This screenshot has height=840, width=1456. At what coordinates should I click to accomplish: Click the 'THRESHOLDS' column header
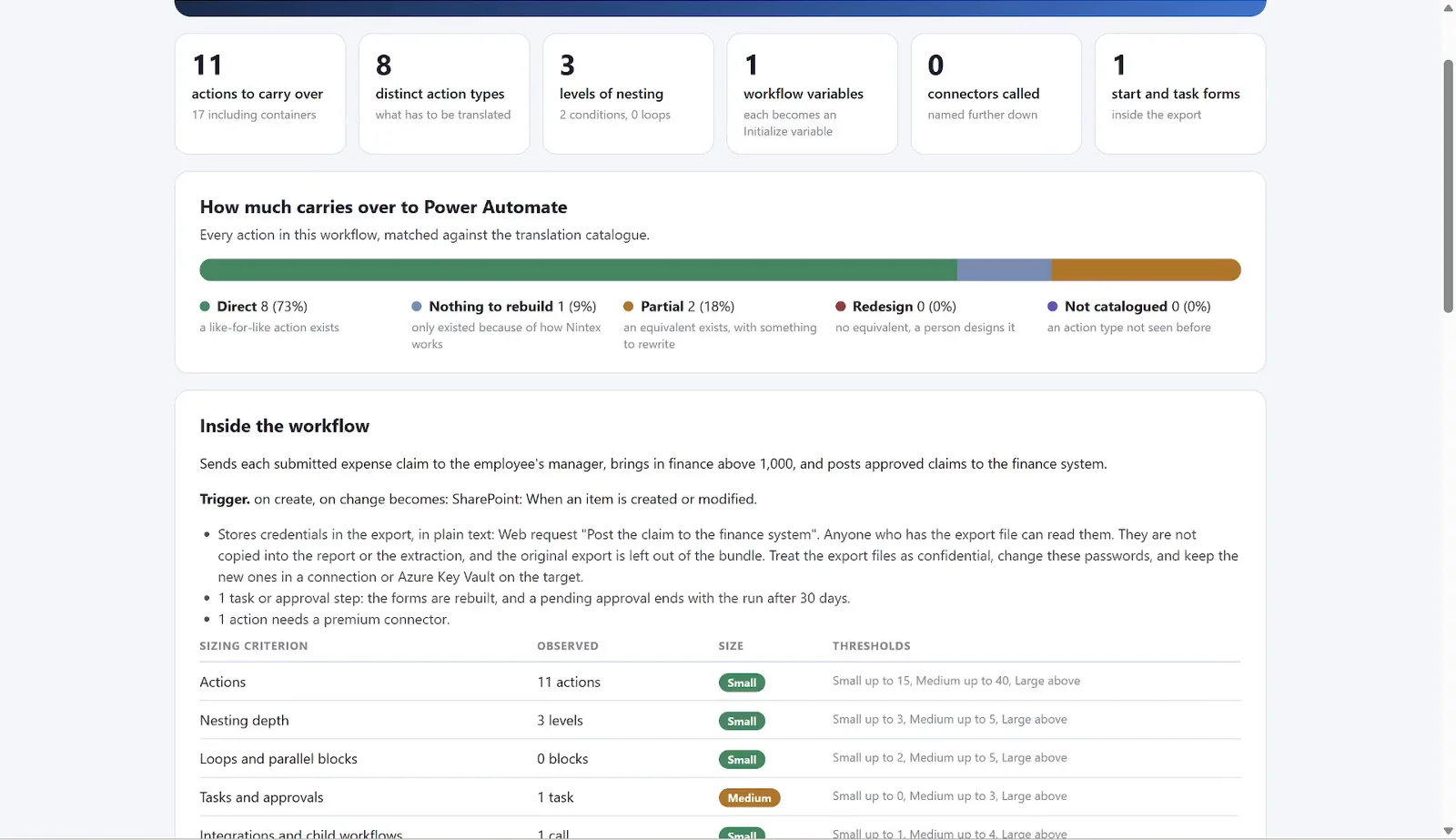(871, 646)
